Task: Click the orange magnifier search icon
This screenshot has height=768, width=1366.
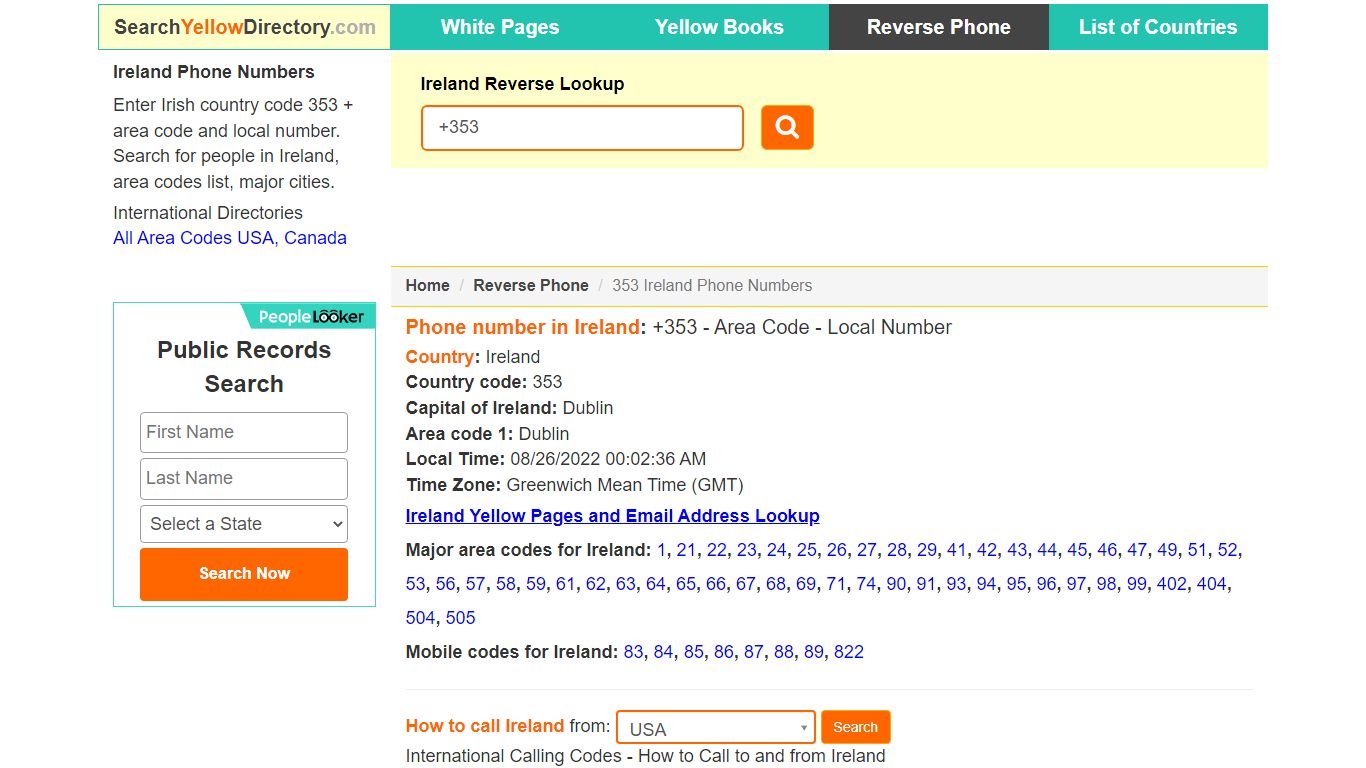Action: (x=787, y=128)
